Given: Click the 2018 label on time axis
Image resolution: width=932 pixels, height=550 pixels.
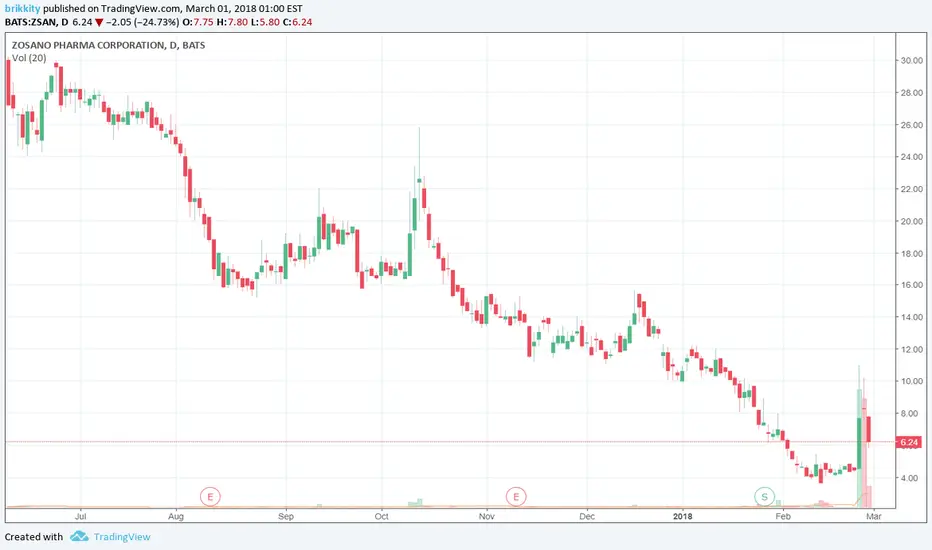Looking at the screenshot, I should (683, 516).
